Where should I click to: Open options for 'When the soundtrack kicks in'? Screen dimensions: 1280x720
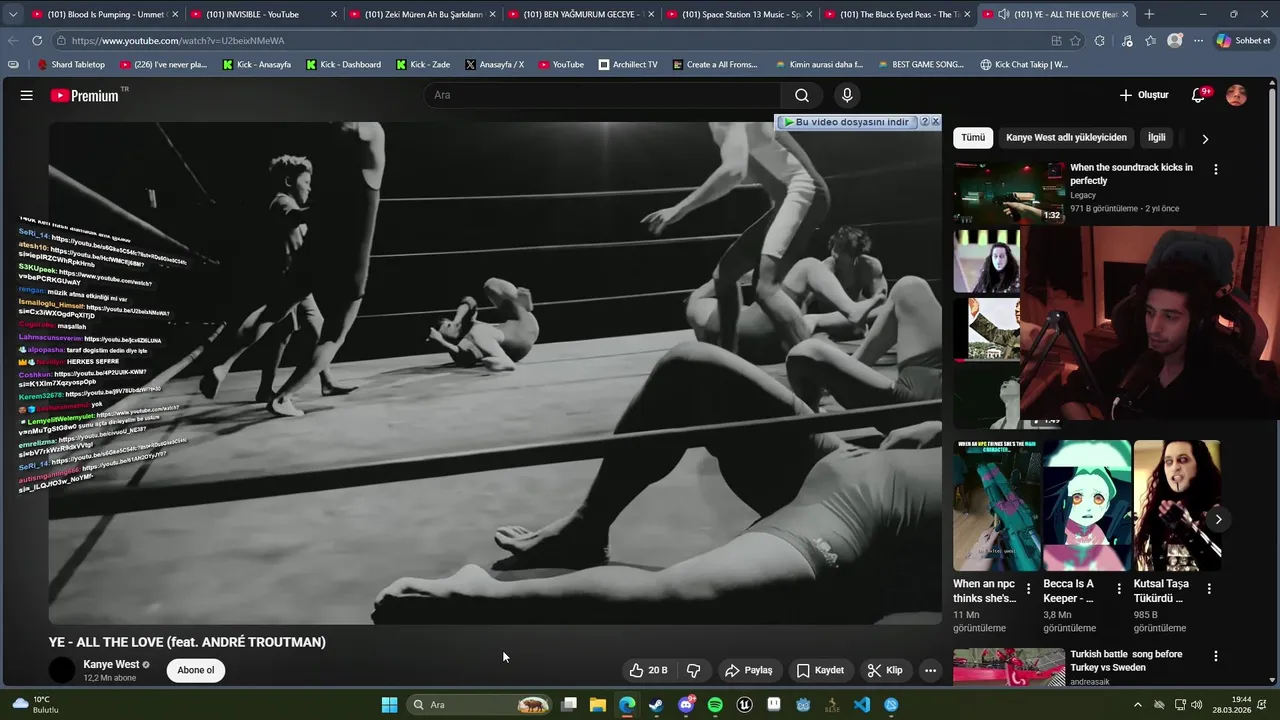click(1216, 170)
